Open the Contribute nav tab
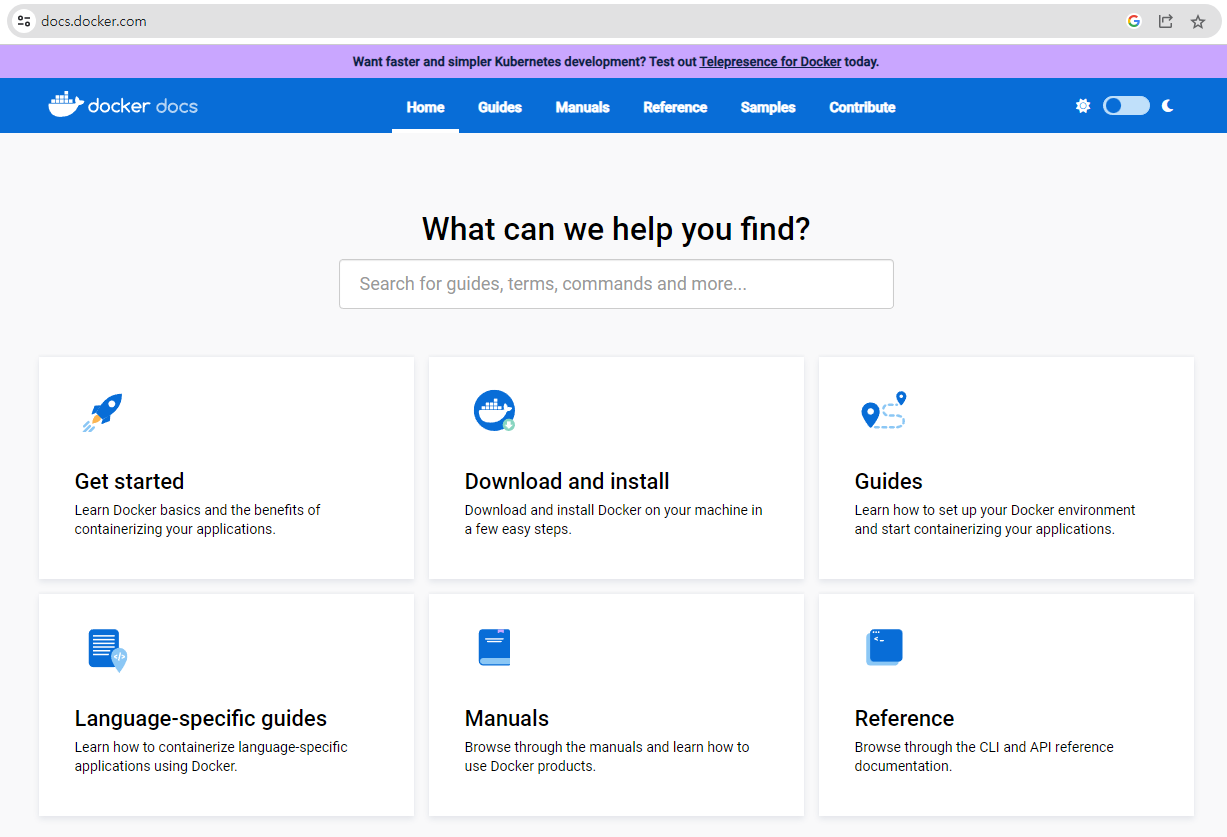This screenshot has height=837, width=1227. pos(862,107)
